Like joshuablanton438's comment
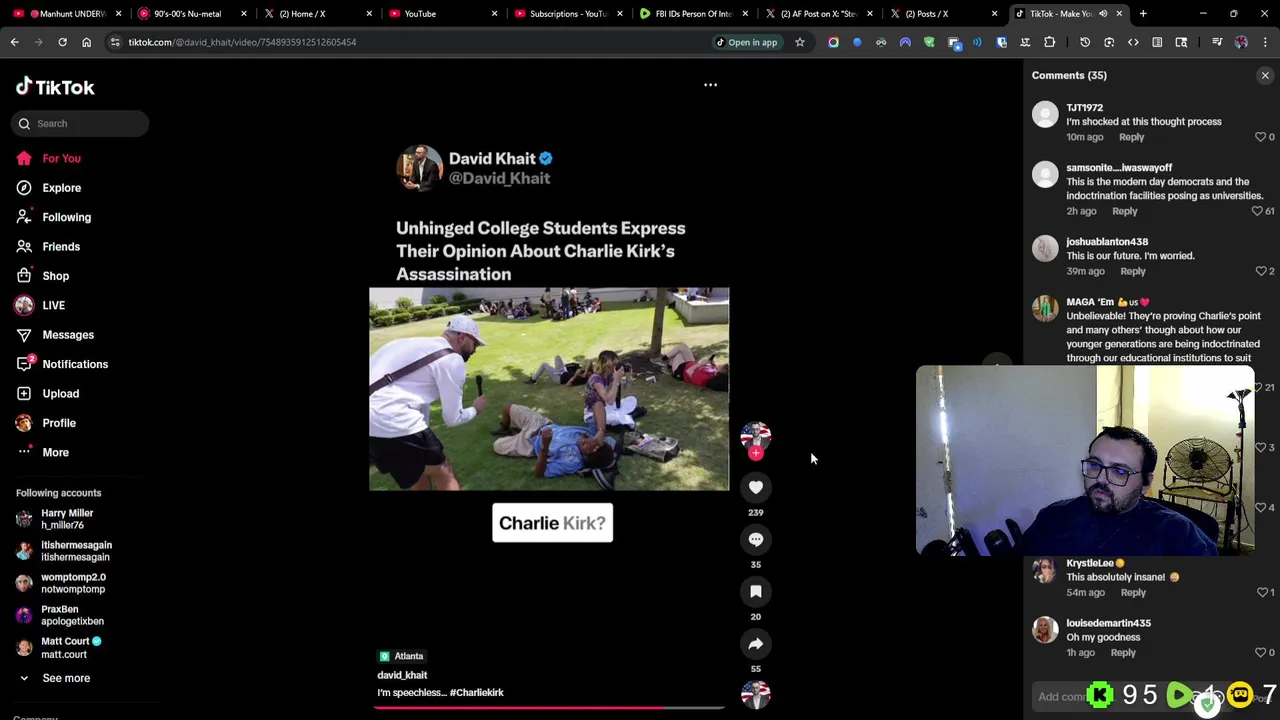The image size is (1280, 720). click(1260, 271)
